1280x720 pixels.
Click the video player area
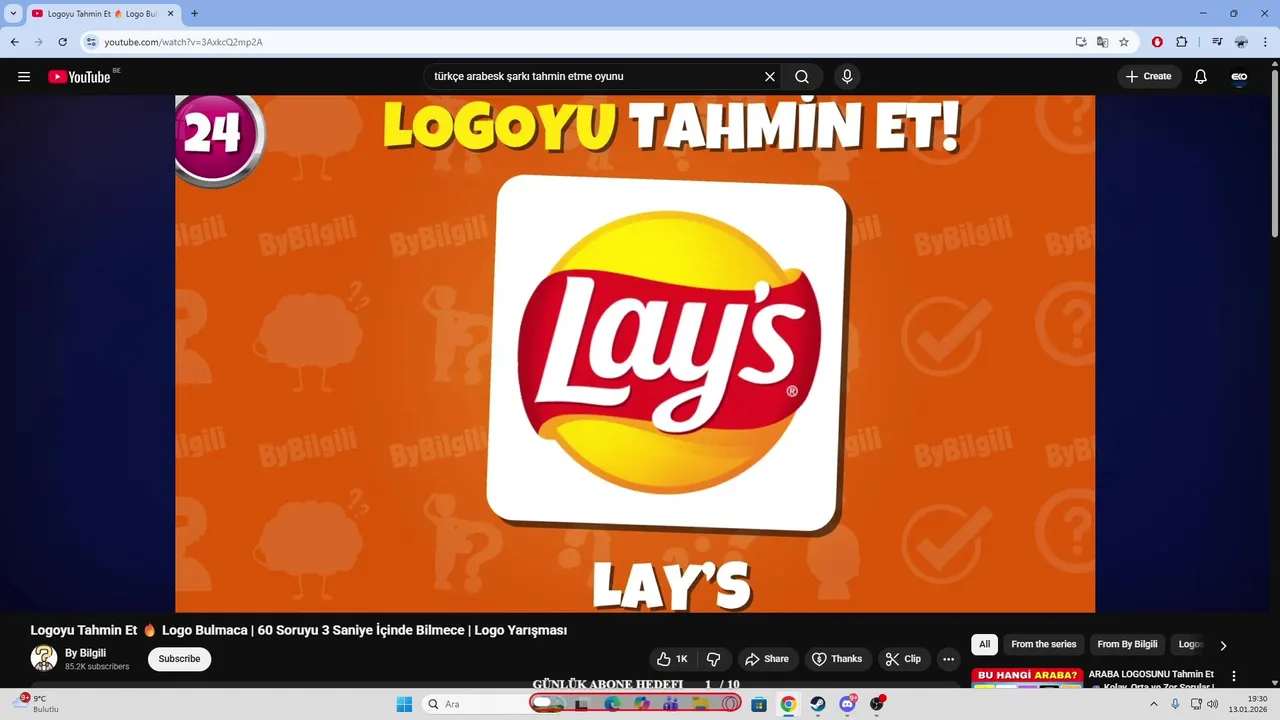[x=635, y=353]
